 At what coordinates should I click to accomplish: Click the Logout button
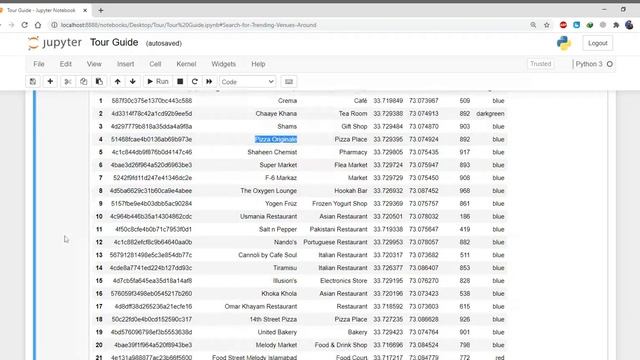click(x=598, y=43)
